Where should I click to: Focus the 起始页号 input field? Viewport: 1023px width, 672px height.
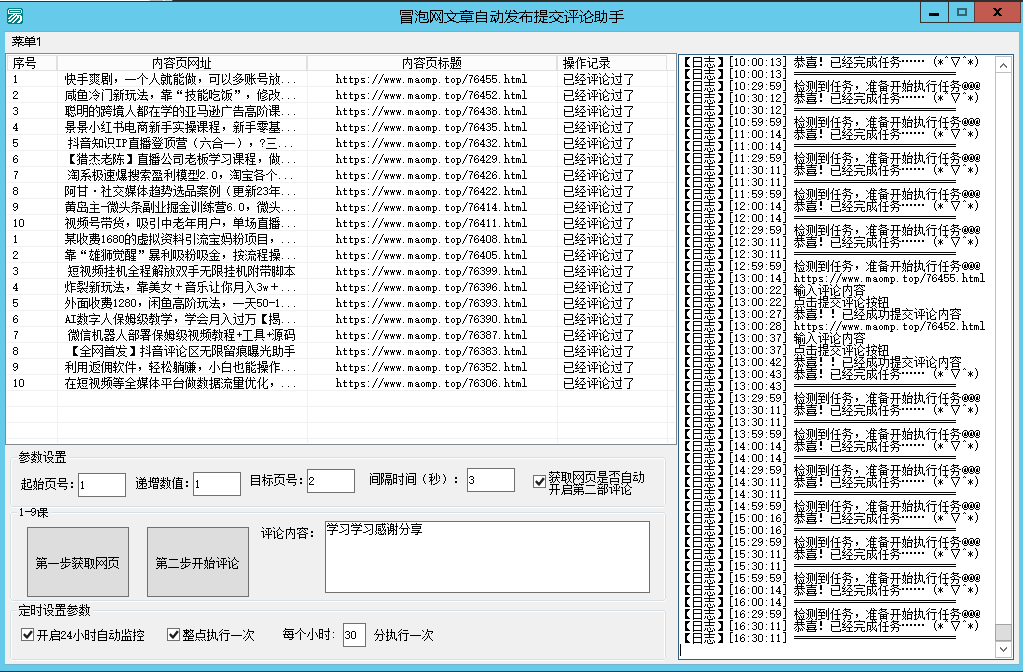[x=101, y=484]
